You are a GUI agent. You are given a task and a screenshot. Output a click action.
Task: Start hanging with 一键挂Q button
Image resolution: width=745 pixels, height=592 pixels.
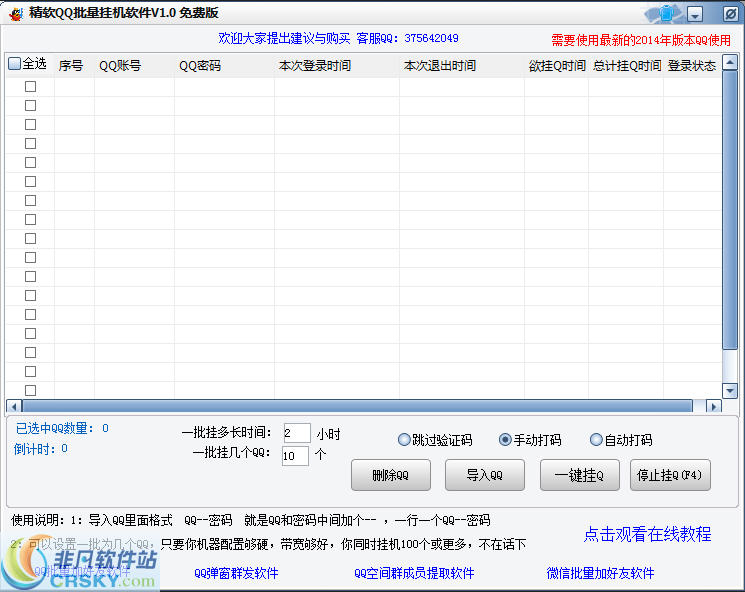point(580,475)
